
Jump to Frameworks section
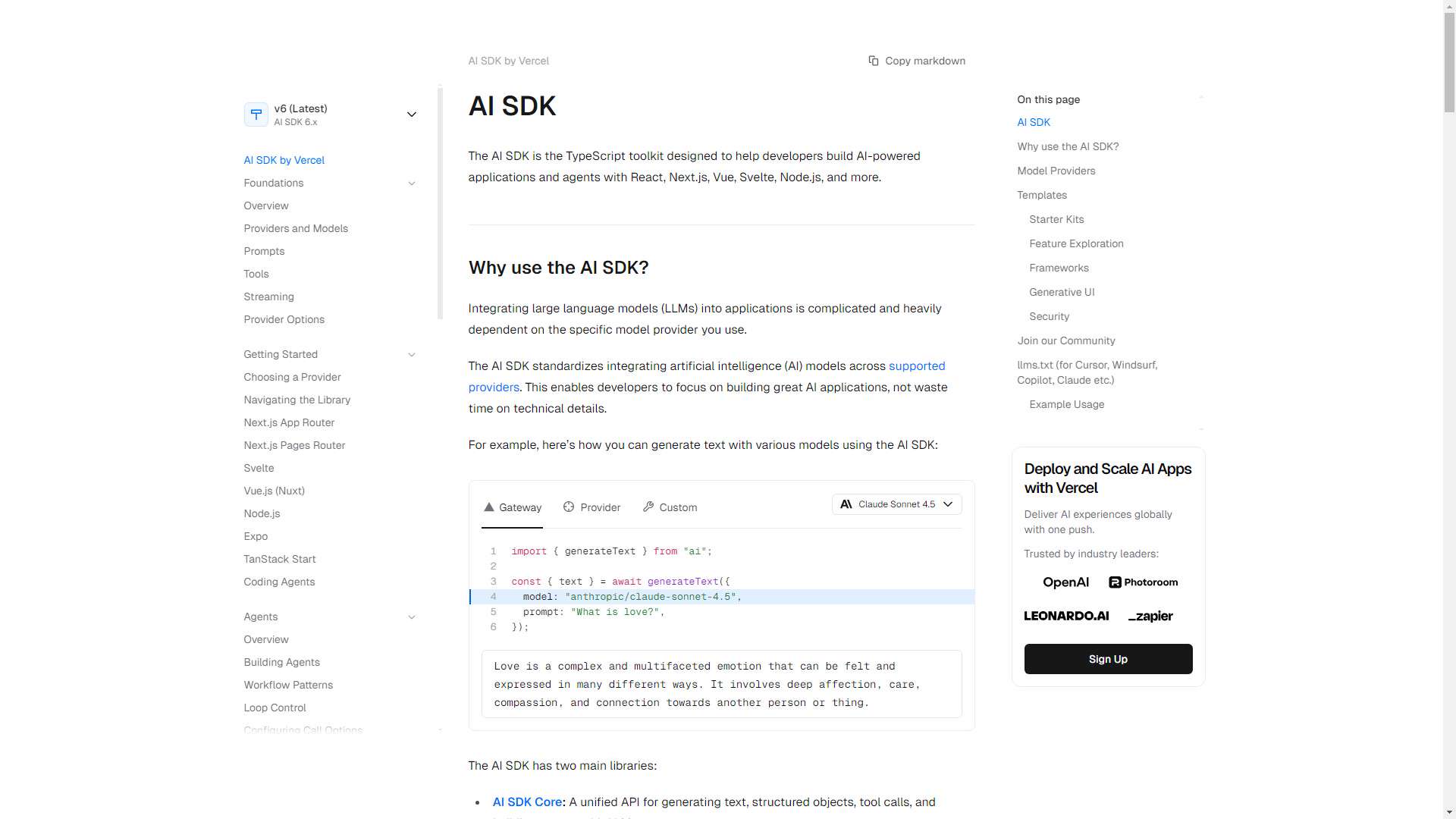1059,268
